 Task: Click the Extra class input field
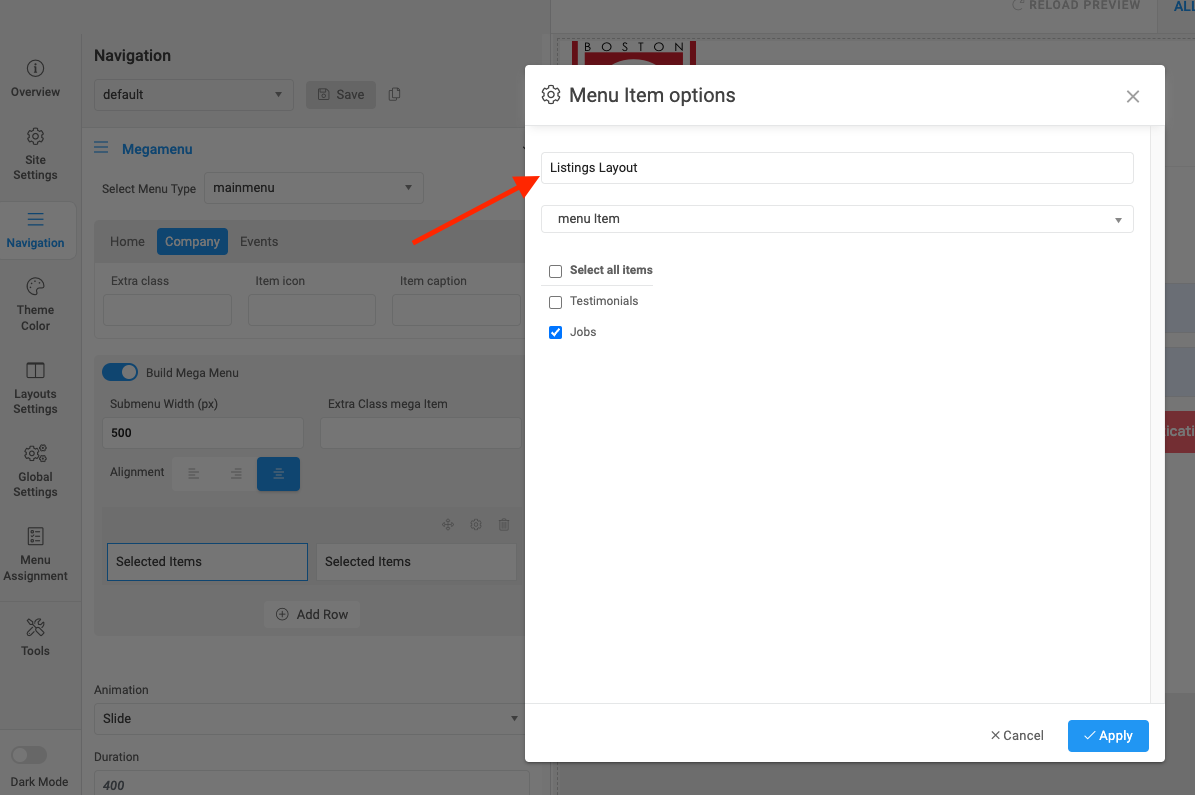pos(167,310)
